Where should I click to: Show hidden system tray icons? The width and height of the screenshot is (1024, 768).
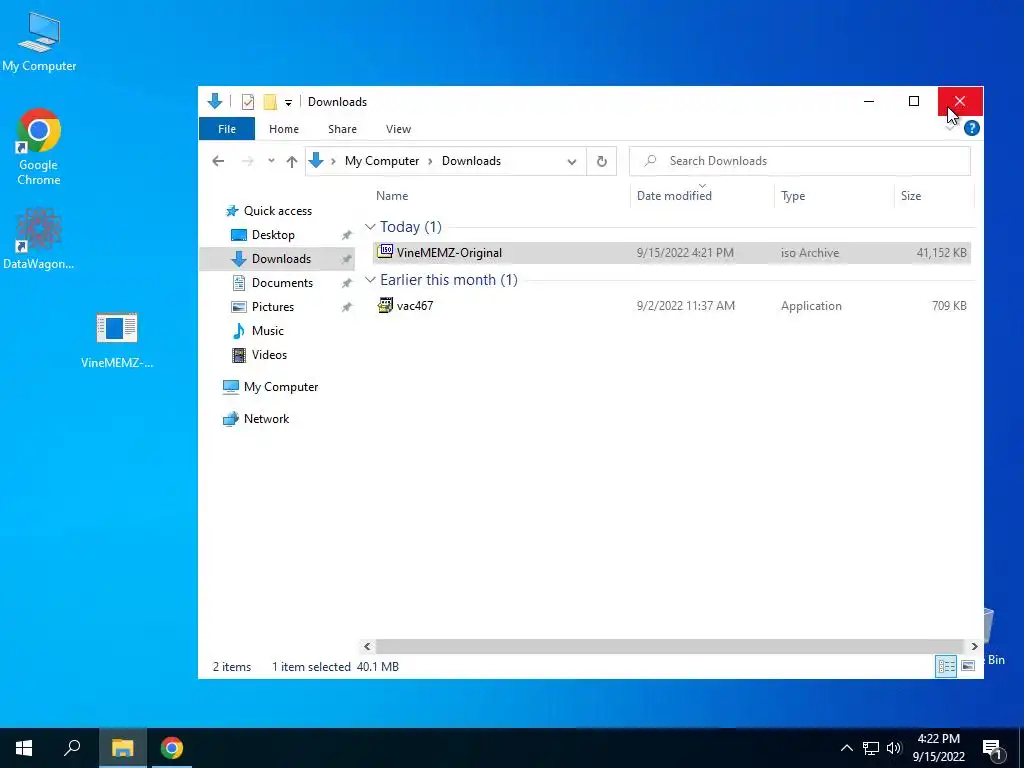point(846,748)
